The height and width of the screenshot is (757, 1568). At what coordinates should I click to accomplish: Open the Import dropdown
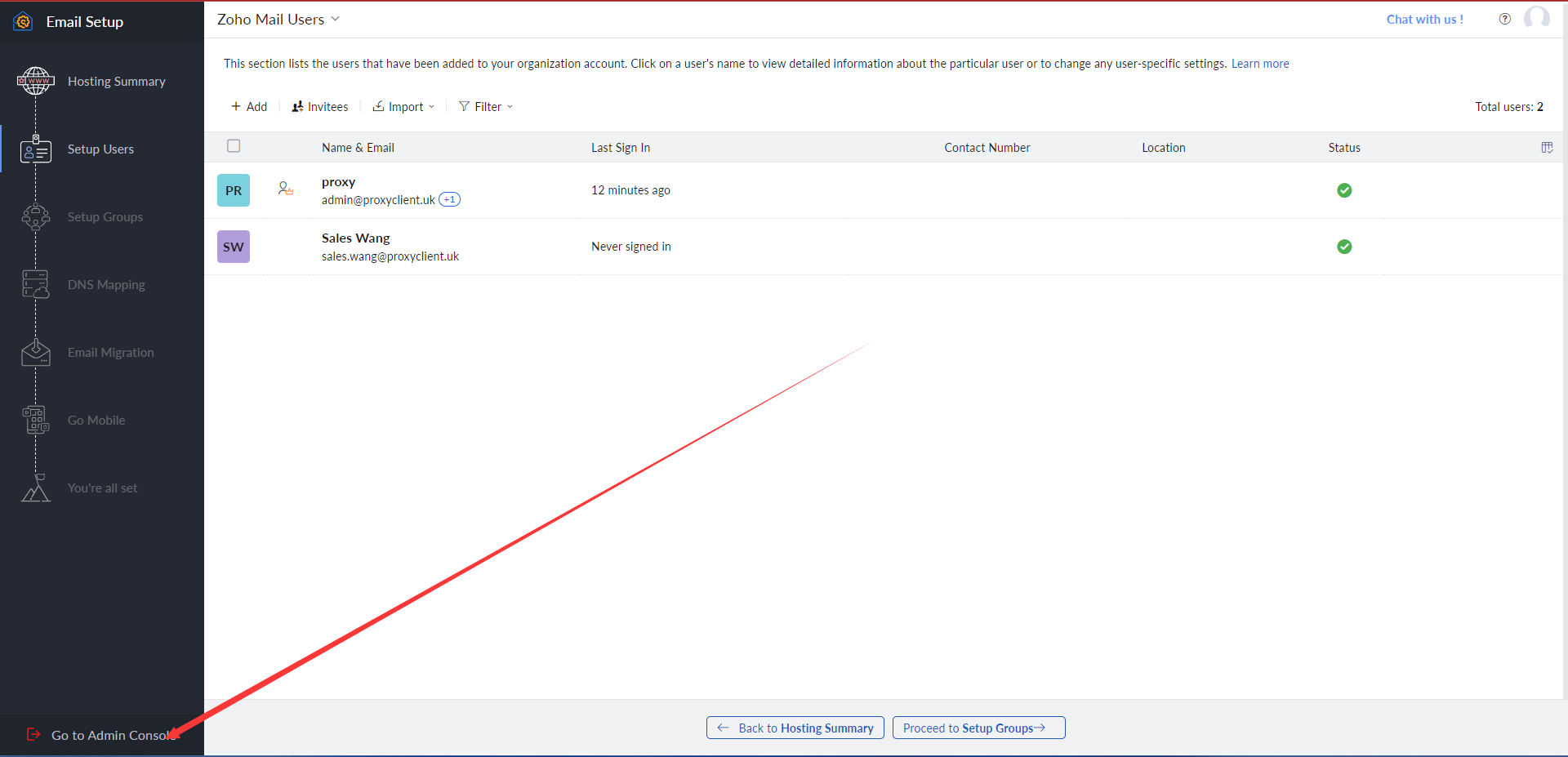coord(403,107)
